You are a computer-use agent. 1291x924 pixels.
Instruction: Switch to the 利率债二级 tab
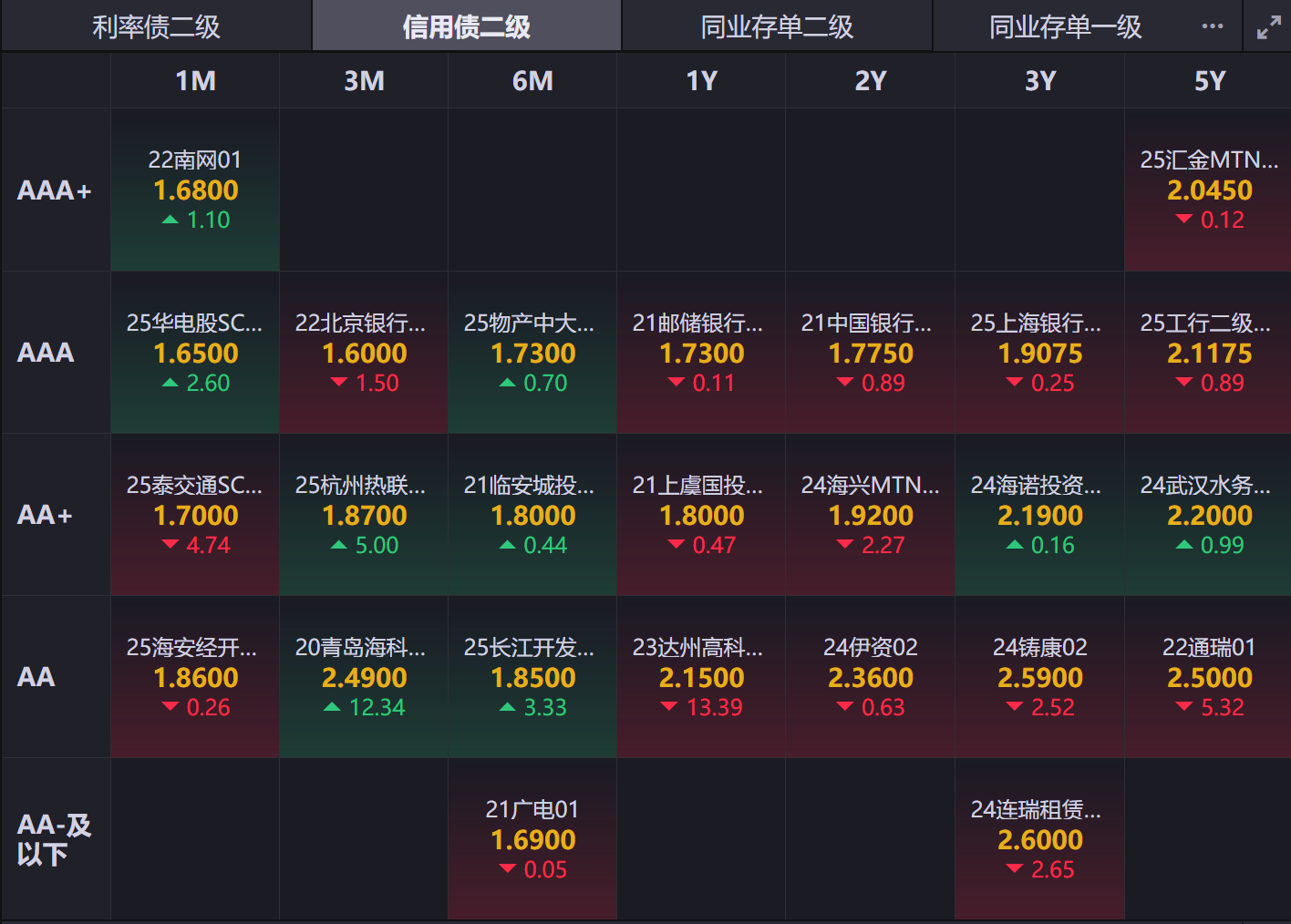(156, 26)
